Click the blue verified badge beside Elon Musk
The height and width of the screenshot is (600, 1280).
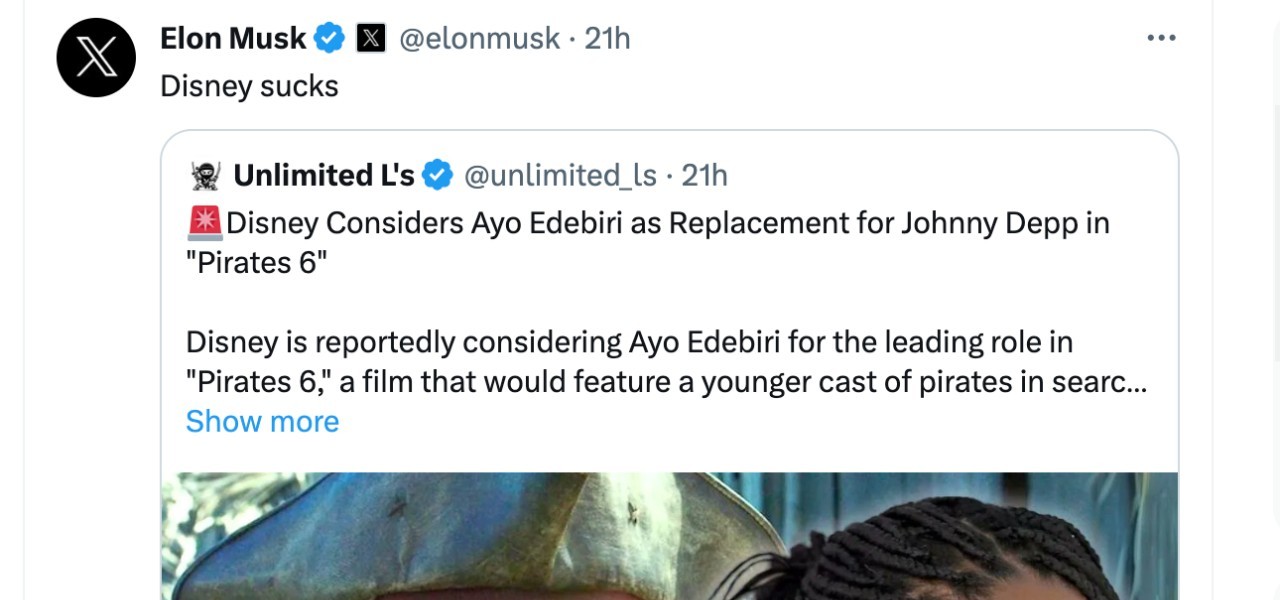(329, 39)
